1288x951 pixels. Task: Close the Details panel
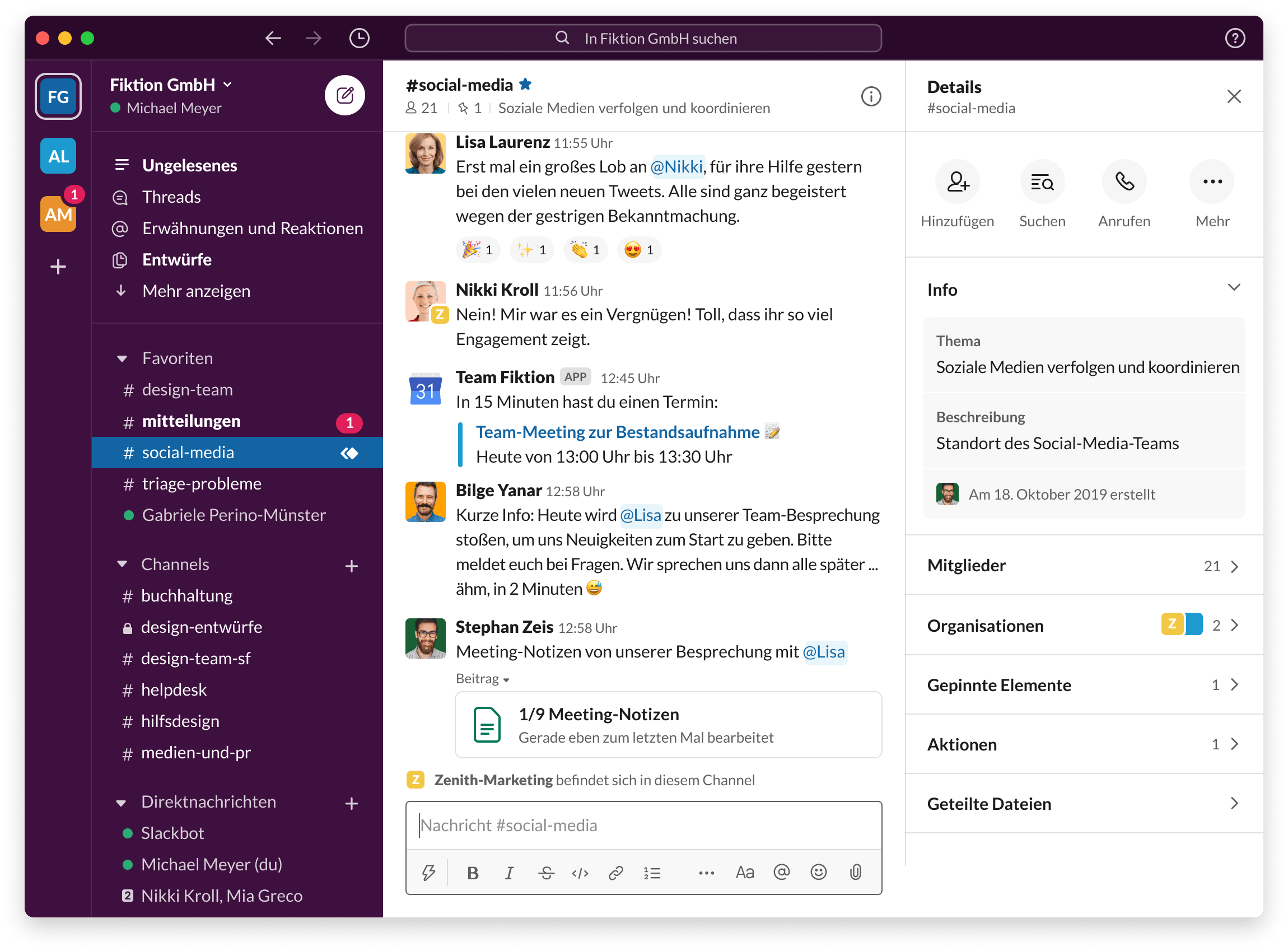[1233, 96]
